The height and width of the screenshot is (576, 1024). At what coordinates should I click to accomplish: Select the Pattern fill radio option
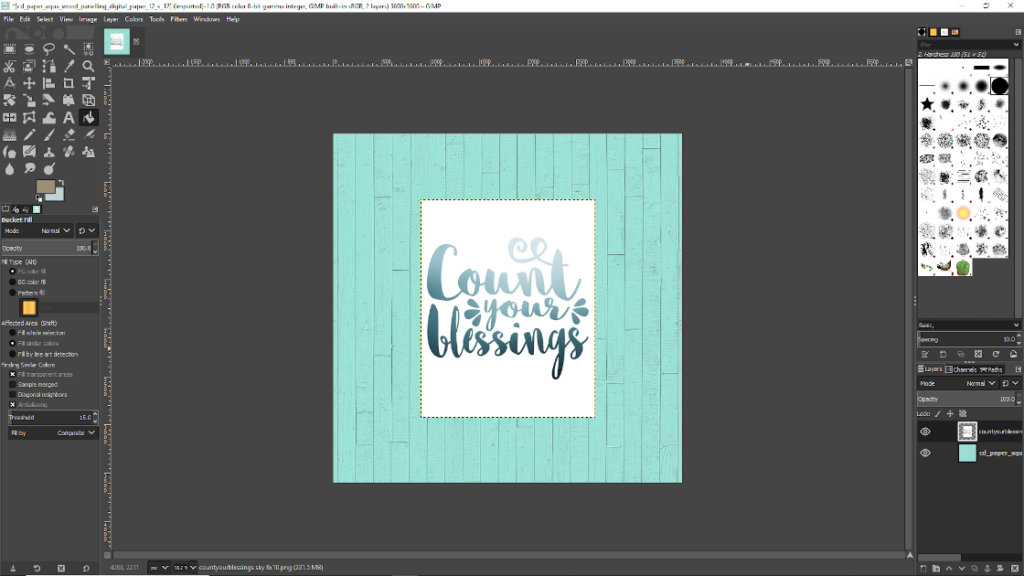[13, 293]
